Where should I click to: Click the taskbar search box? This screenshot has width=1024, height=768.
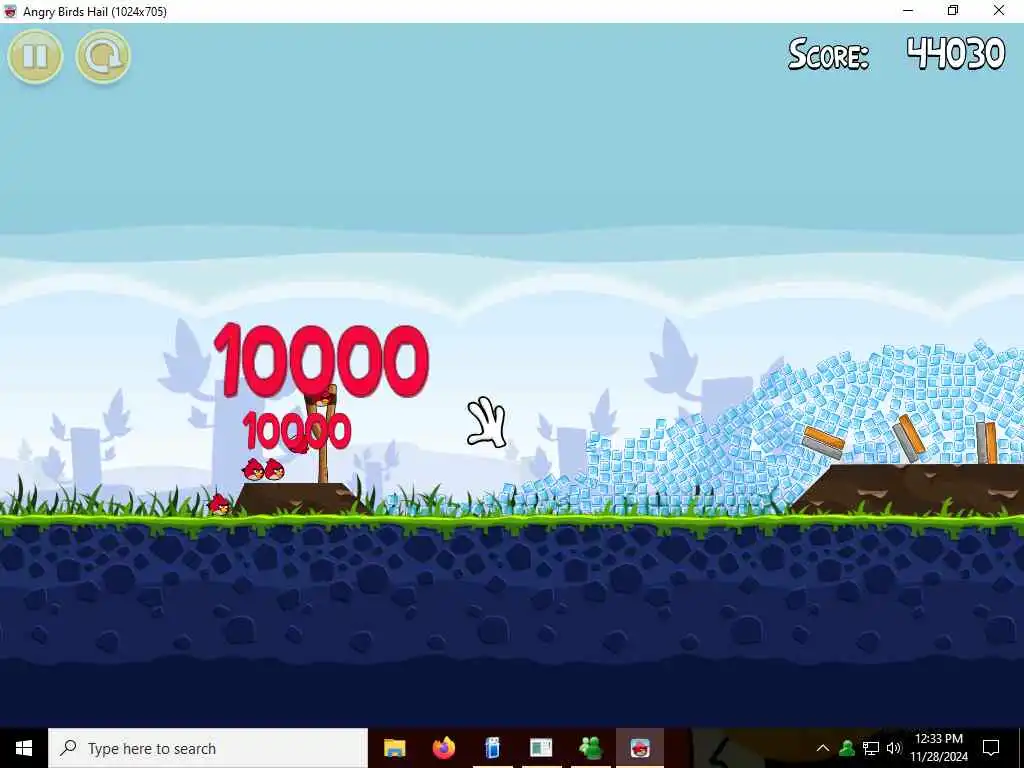click(x=208, y=748)
